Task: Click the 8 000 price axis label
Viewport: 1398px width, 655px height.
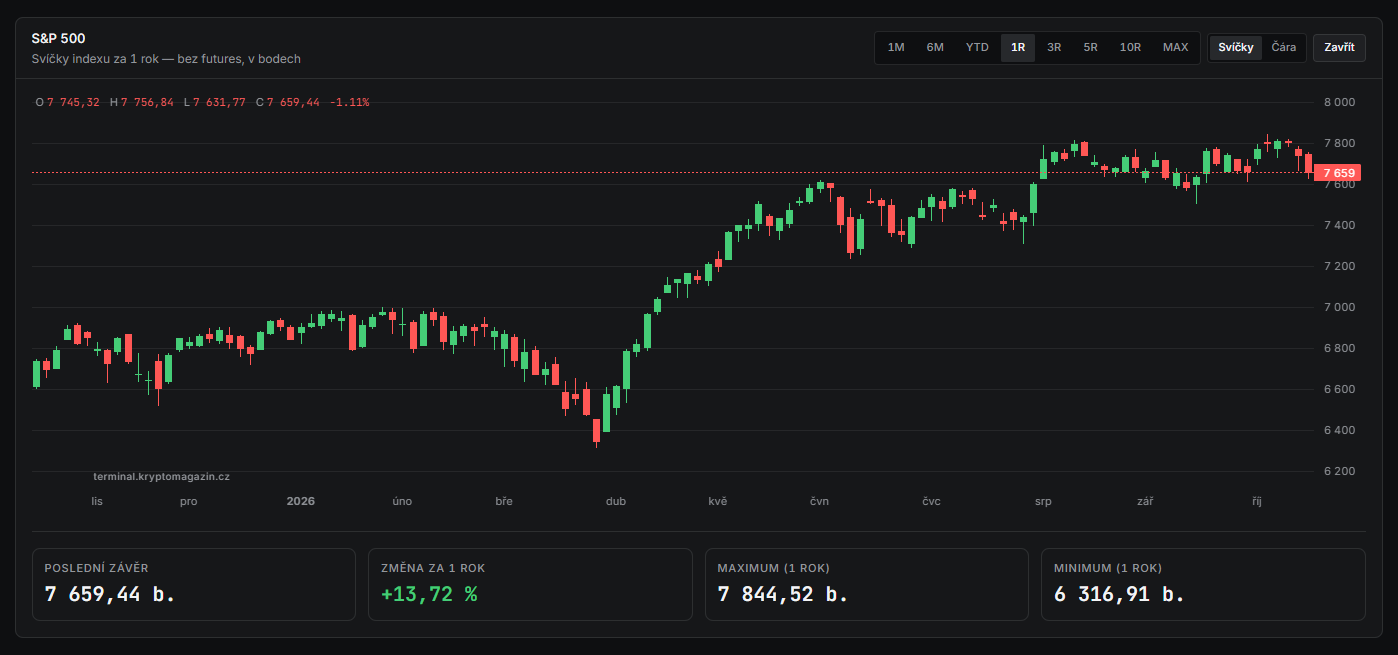Action: [x=1339, y=102]
